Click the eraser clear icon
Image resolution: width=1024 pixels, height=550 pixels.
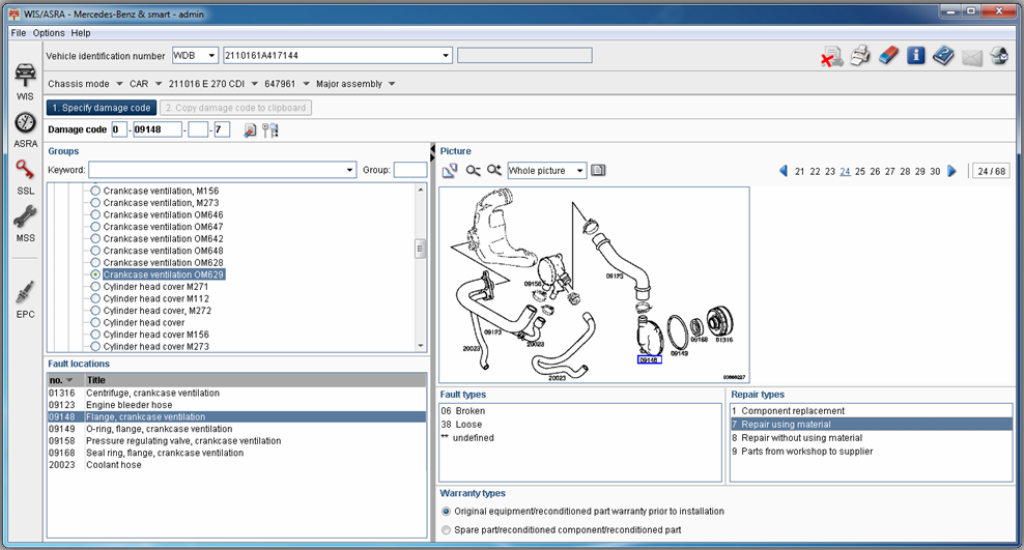[889, 56]
